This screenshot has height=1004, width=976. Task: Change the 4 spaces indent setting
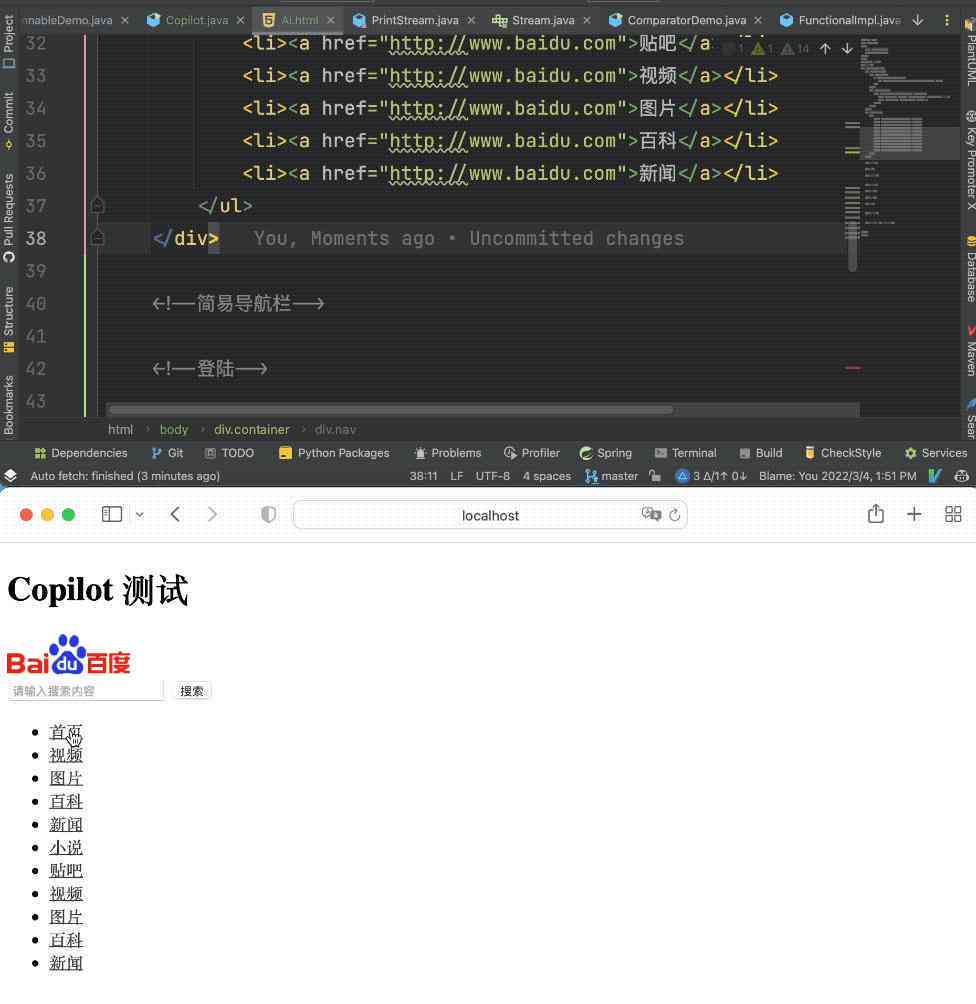pyautogui.click(x=546, y=476)
